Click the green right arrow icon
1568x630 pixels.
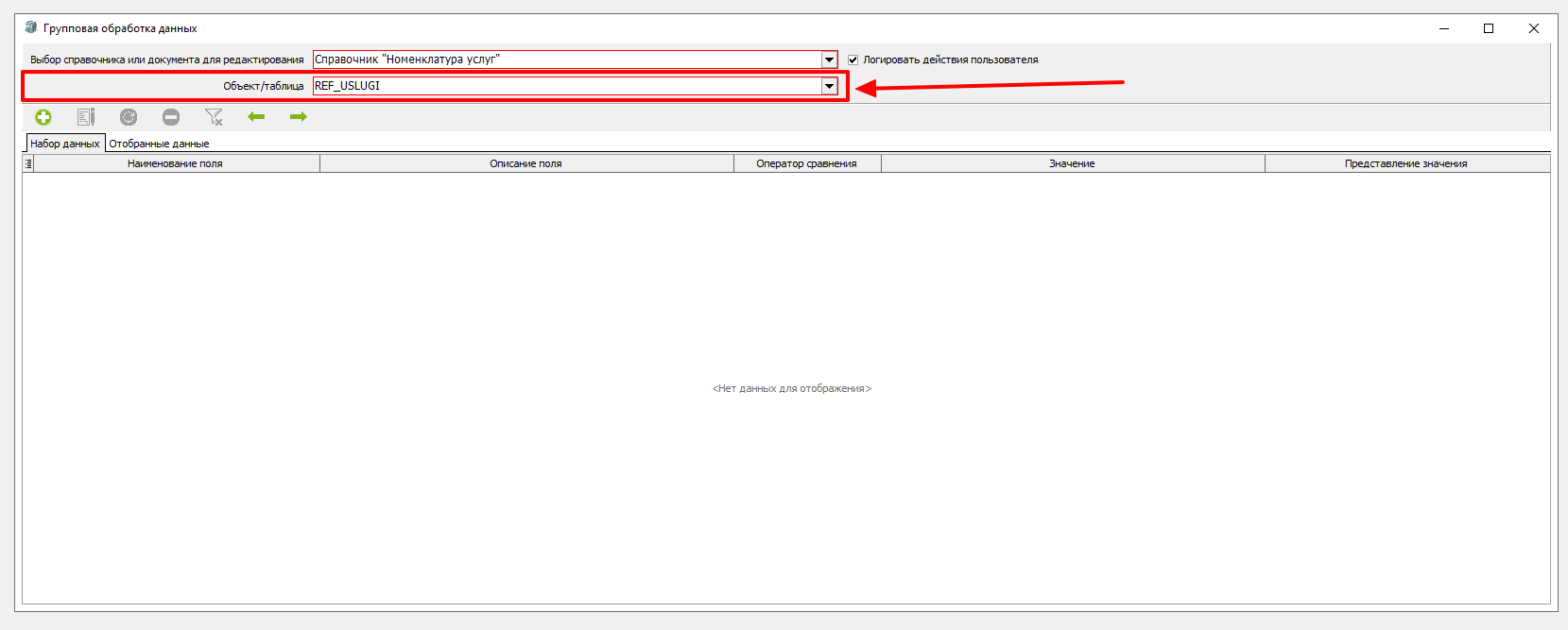pyautogui.click(x=299, y=117)
